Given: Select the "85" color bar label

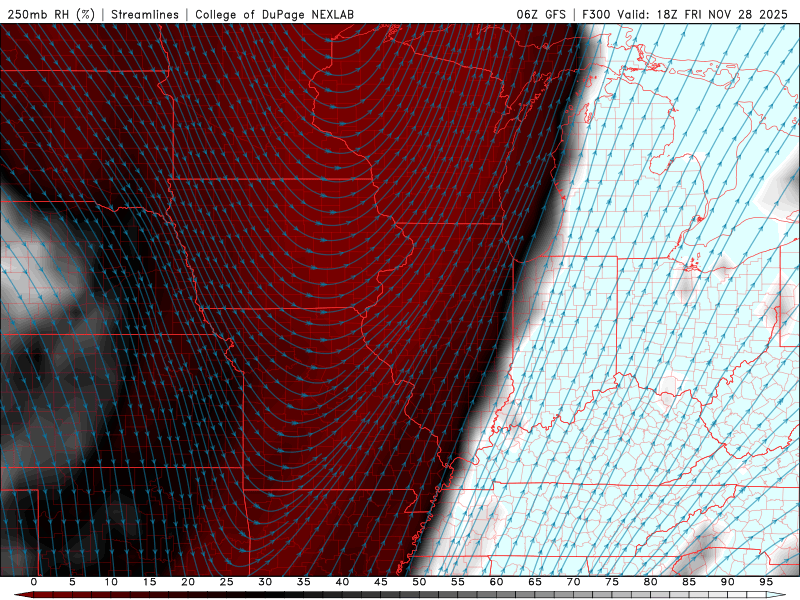Looking at the screenshot, I should coord(689,582).
